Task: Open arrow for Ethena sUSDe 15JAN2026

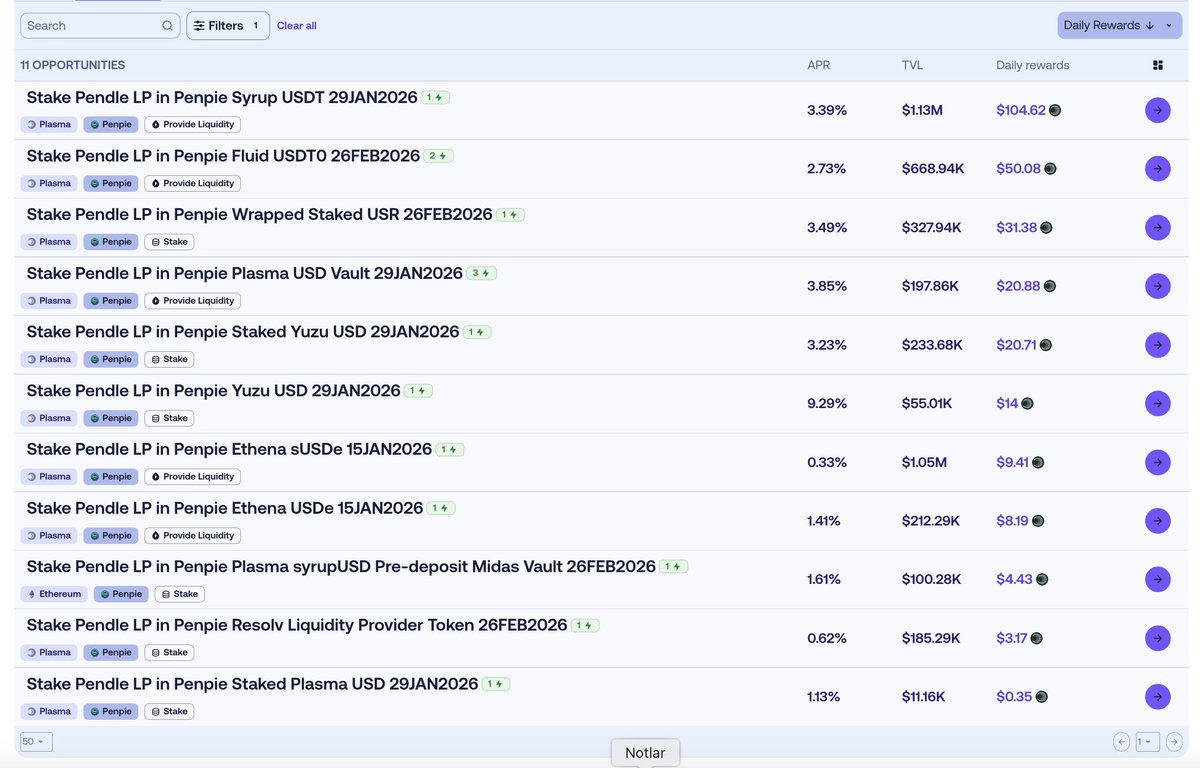Action: pyautogui.click(x=1157, y=462)
